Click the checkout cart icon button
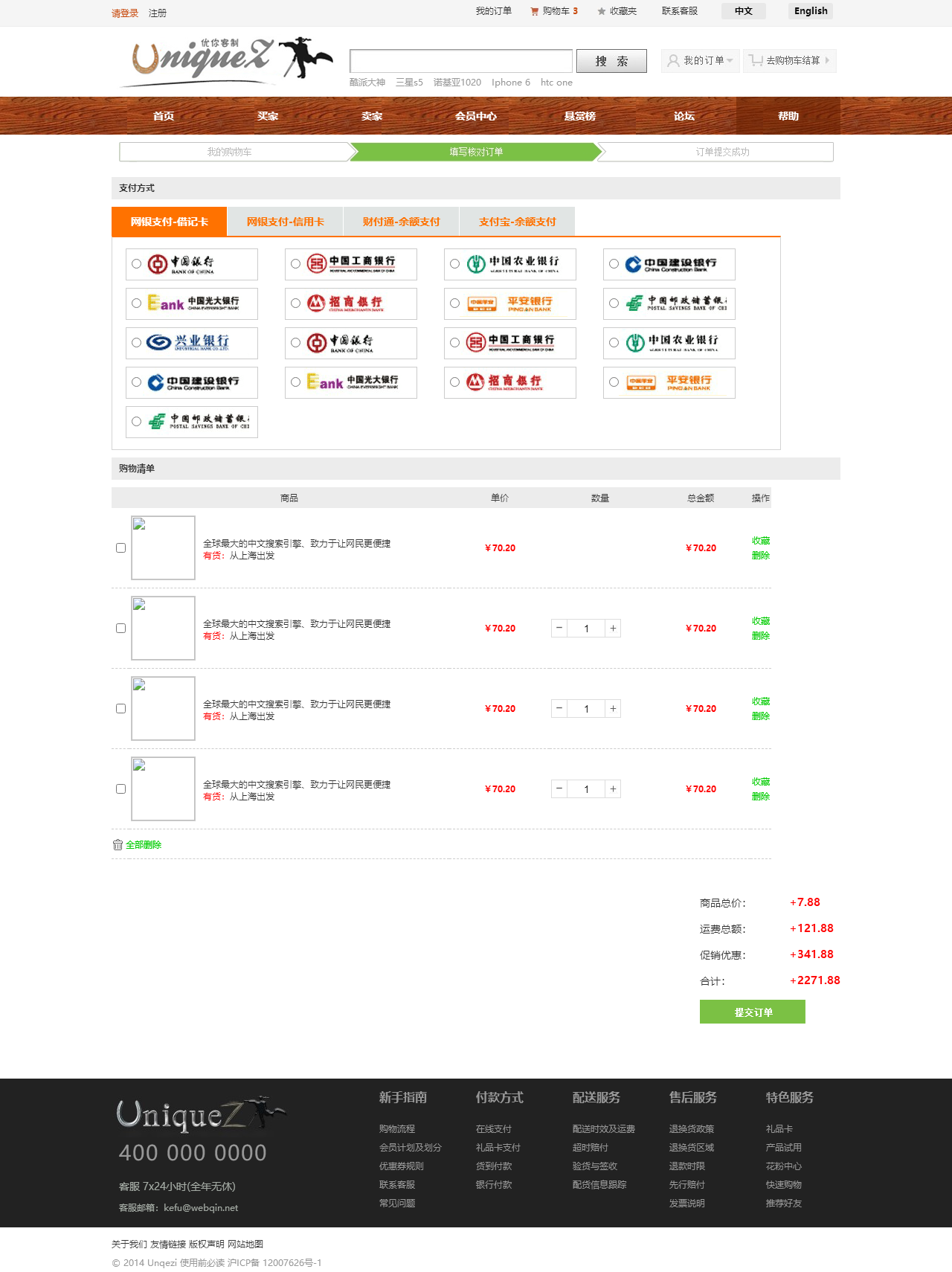 pyautogui.click(x=756, y=60)
